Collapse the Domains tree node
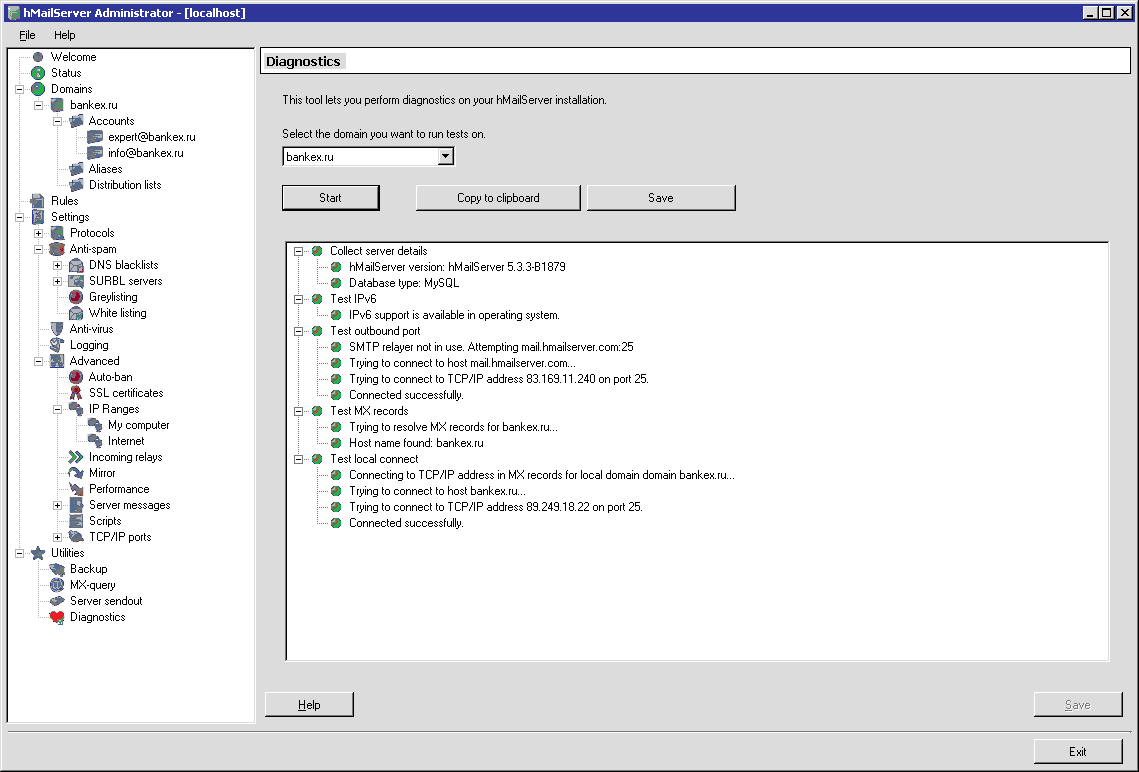Viewport: 1139px width, 772px height. pyautogui.click(x=20, y=89)
